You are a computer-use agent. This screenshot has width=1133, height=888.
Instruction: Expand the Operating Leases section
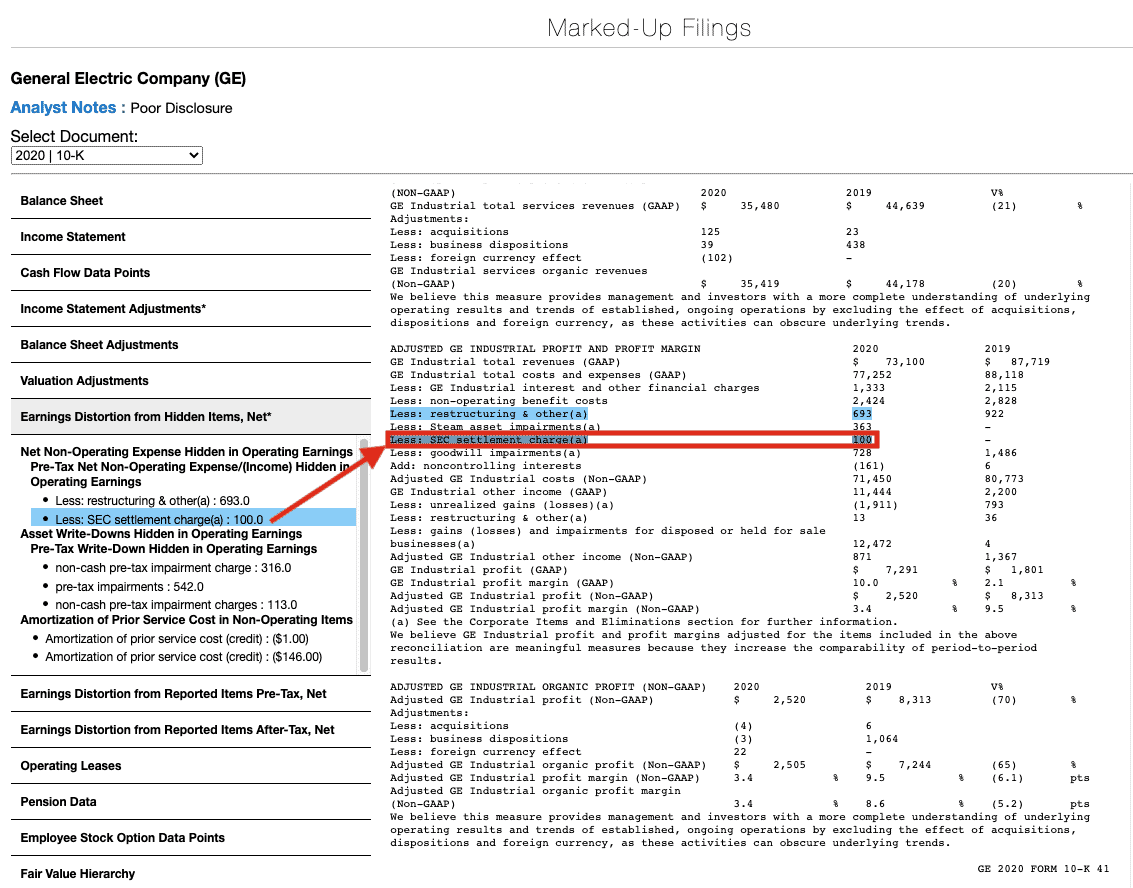(191, 766)
